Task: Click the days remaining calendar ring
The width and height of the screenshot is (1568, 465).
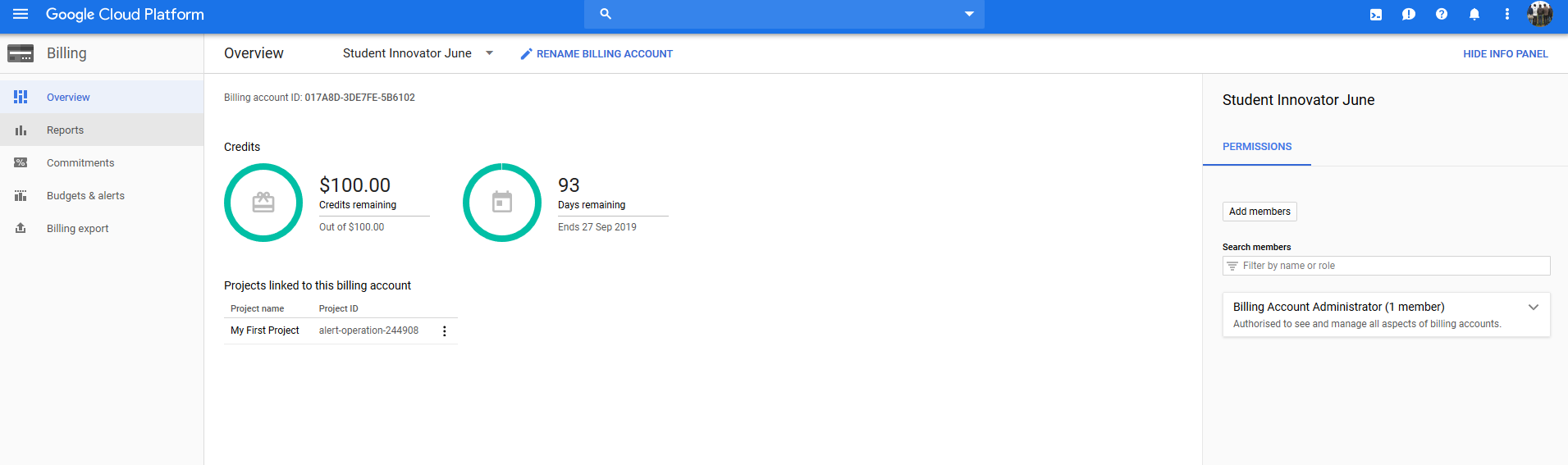Action: coord(502,203)
